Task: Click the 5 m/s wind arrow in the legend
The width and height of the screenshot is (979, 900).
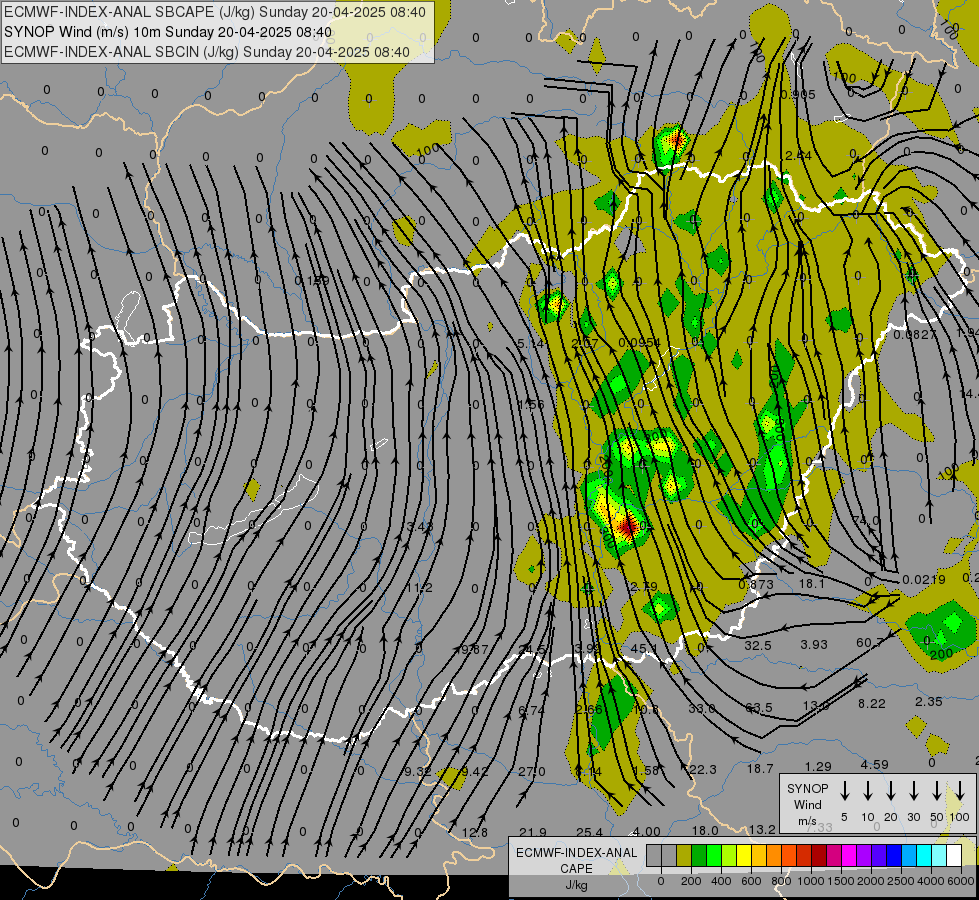Action: (x=844, y=791)
